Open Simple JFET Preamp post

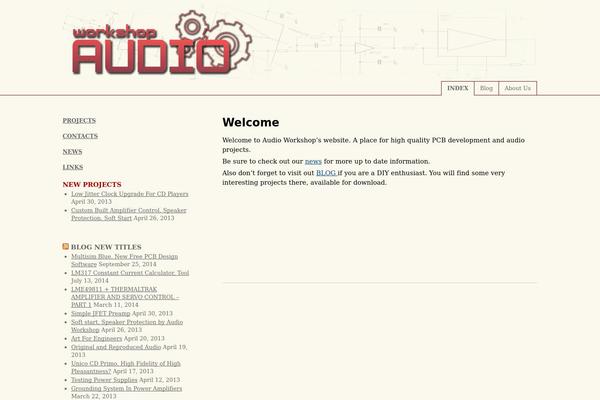[x=101, y=313]
